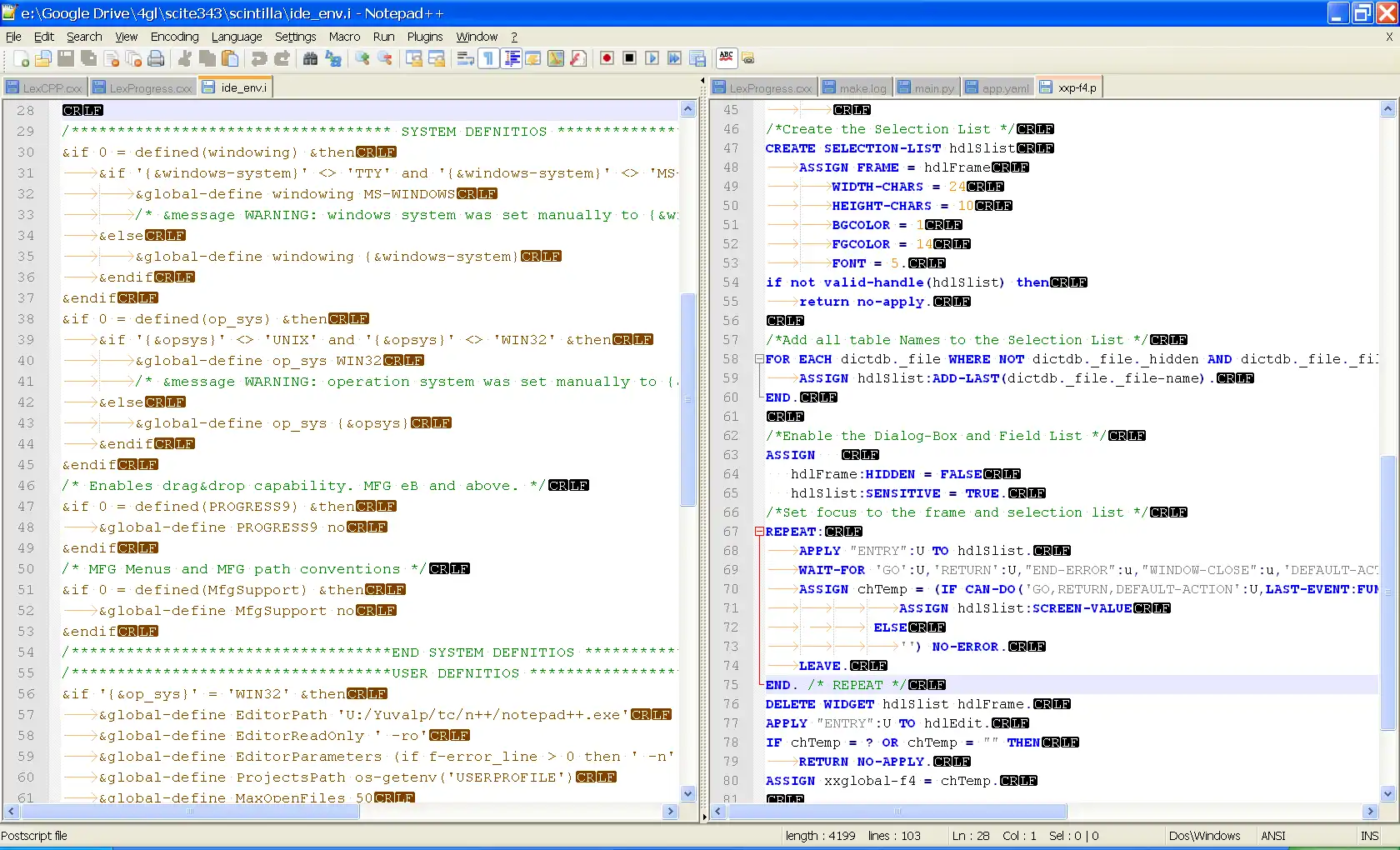Toggle the indent guide button
1400x850 pixels.
[512, 58]
